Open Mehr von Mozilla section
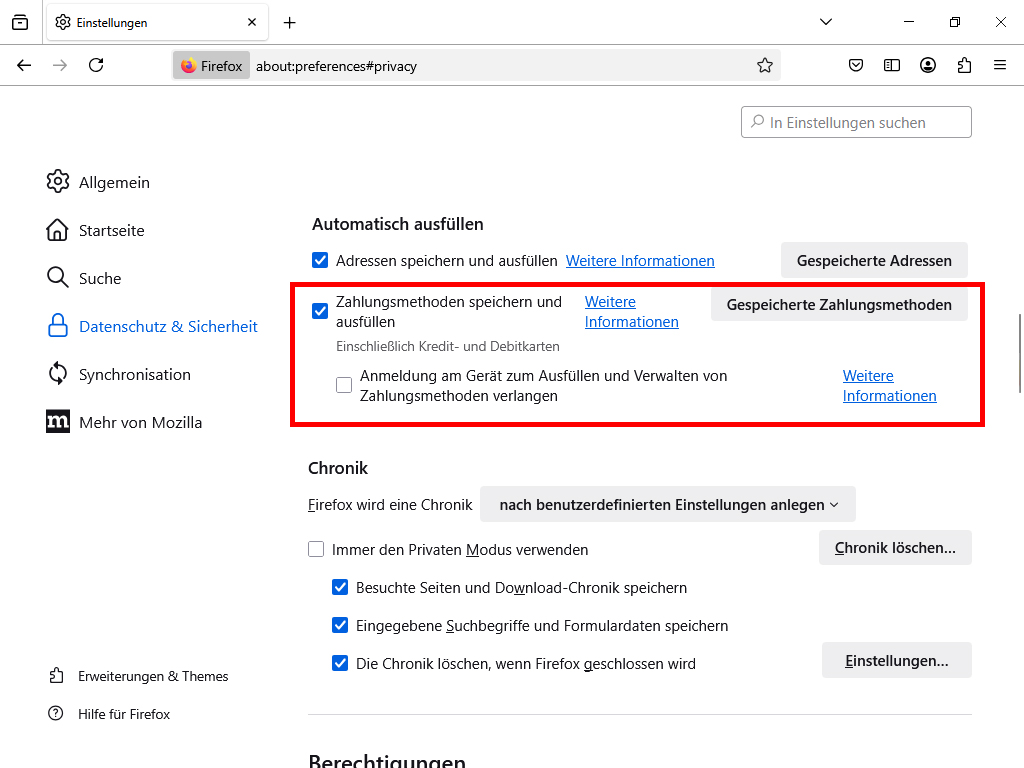The height and width of the screenshot is (768, 1024). click(139, 422)
